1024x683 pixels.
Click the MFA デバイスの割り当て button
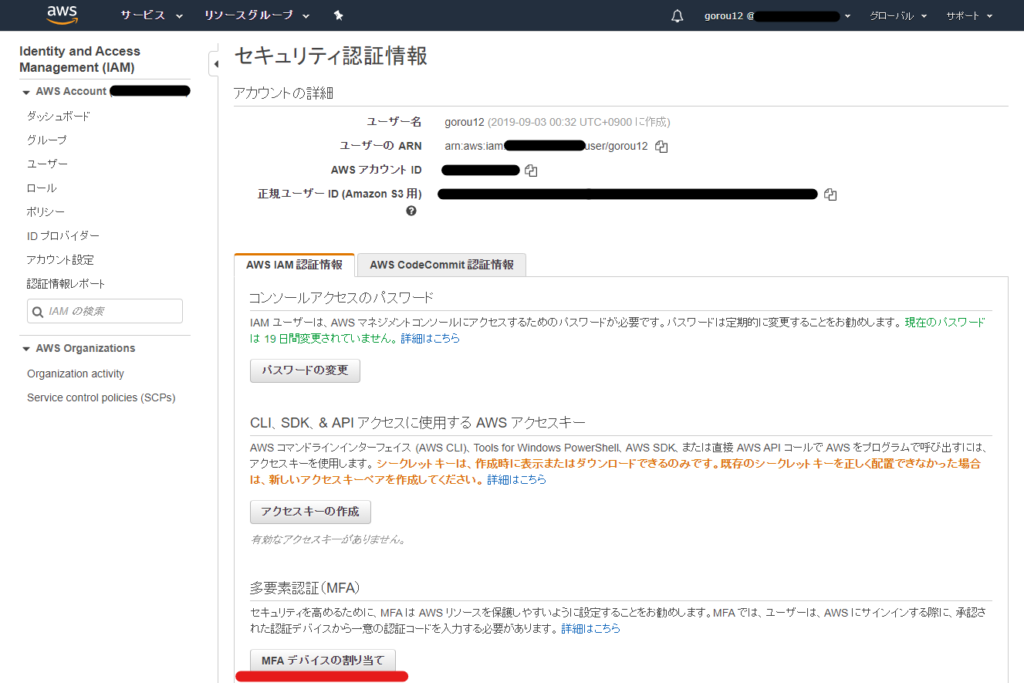(323, 660)
